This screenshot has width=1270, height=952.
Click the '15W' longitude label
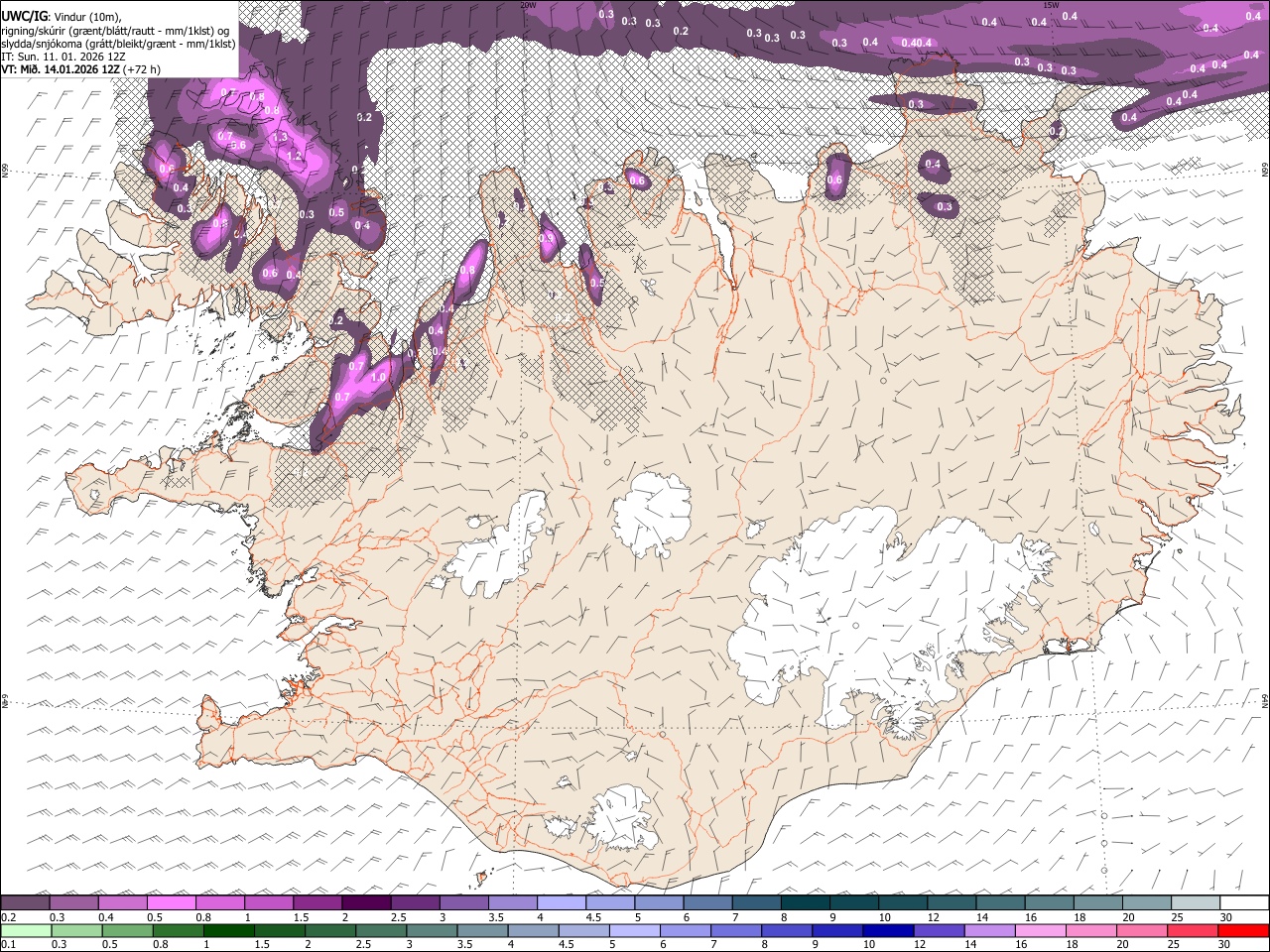click(1050, 5)
